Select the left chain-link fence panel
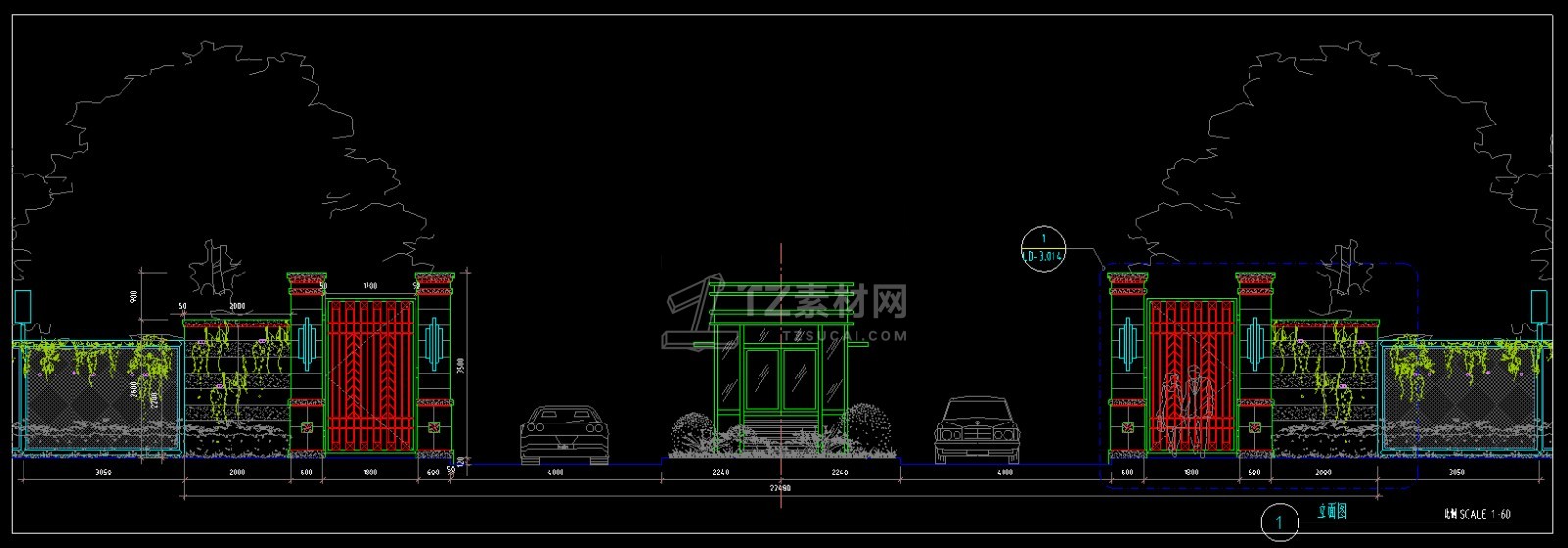Screen dimensions: 1568x548 (x=102, y=397)
